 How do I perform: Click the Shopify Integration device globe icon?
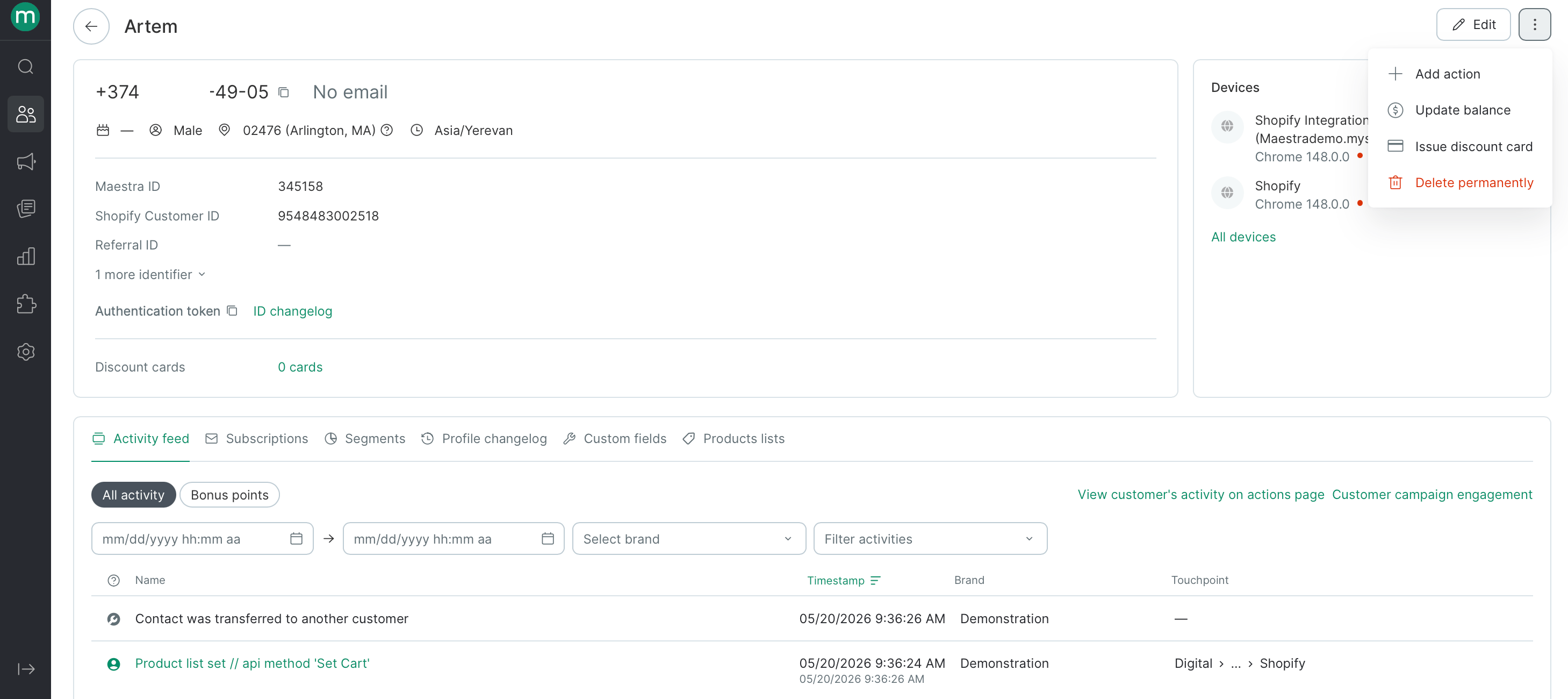pos(1227,126)
